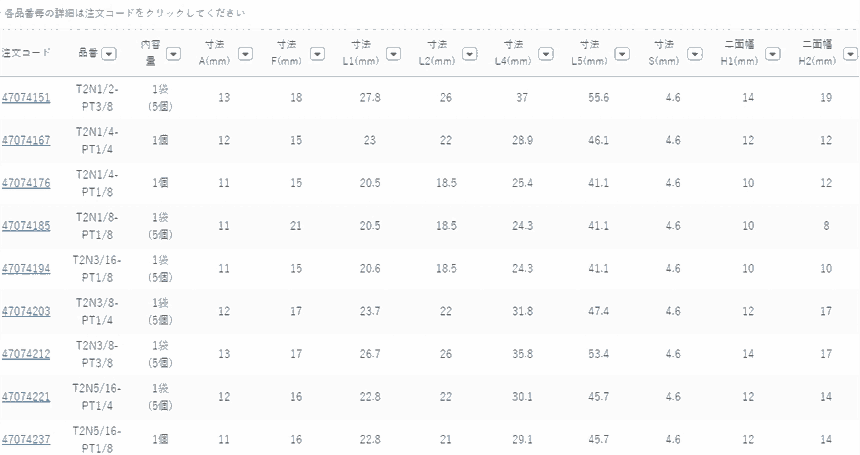This screenshot has width=860, height=455.
Task: Open the 内容量 column filter dropdown
Action: pyautogui.click(x=170, y=53)
